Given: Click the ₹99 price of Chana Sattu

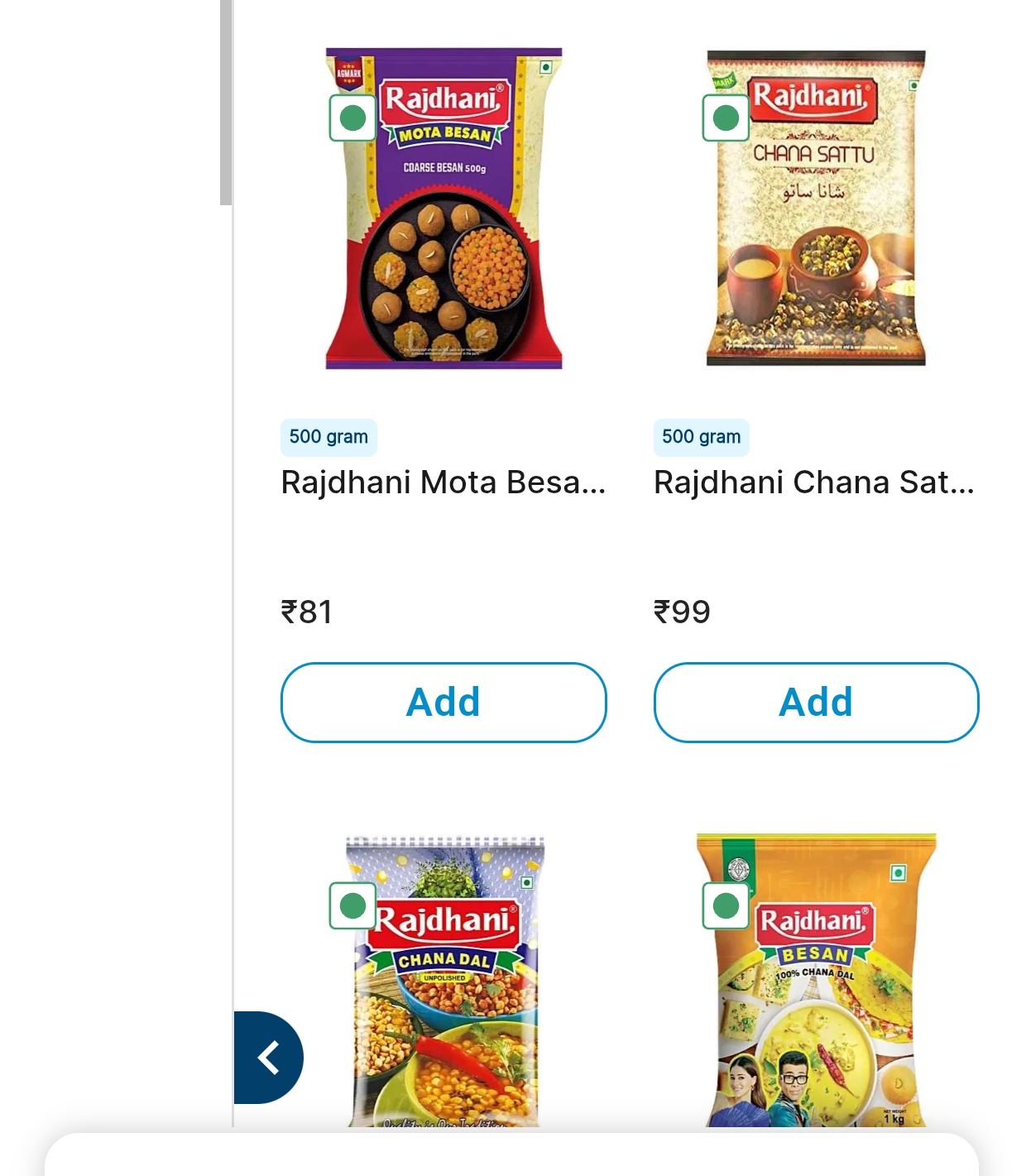Looking at the screenshot, I should pyautogui.click(x=682, y=612).
